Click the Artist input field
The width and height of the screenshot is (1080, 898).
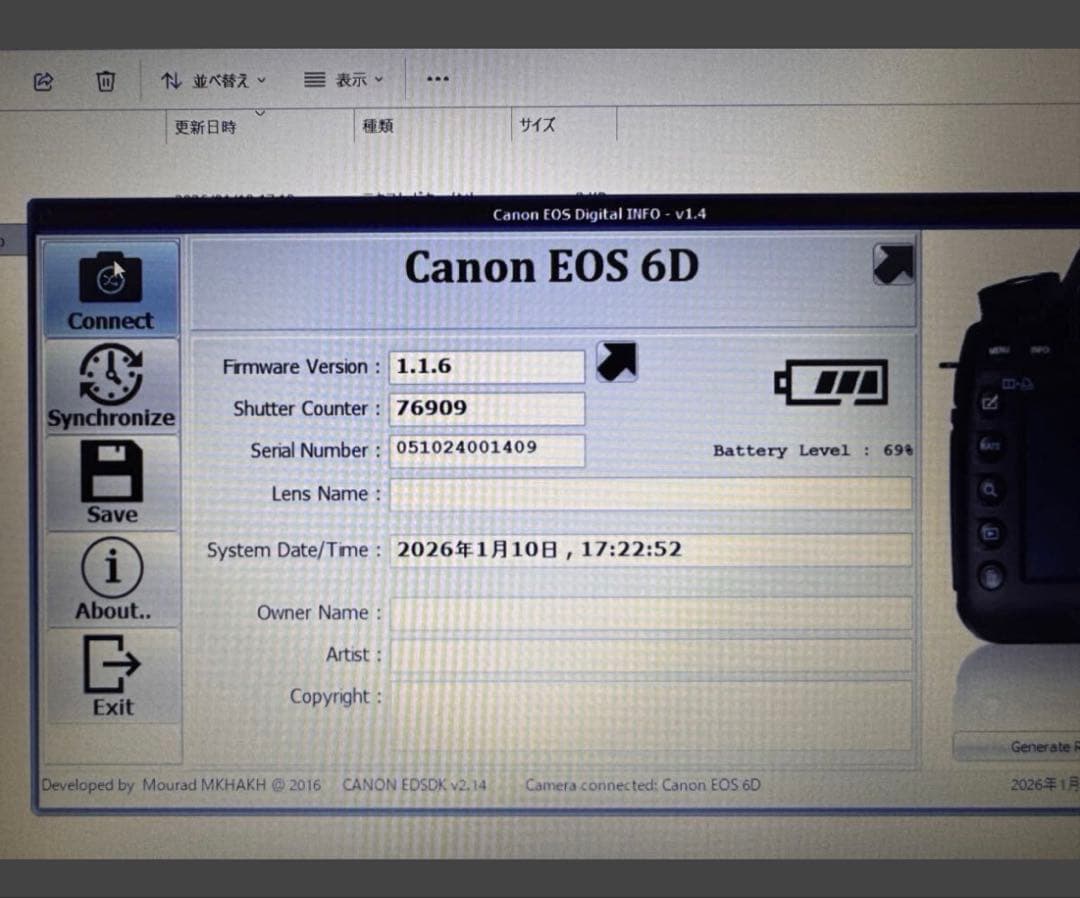pyautogui.click(x=651, y=655)
